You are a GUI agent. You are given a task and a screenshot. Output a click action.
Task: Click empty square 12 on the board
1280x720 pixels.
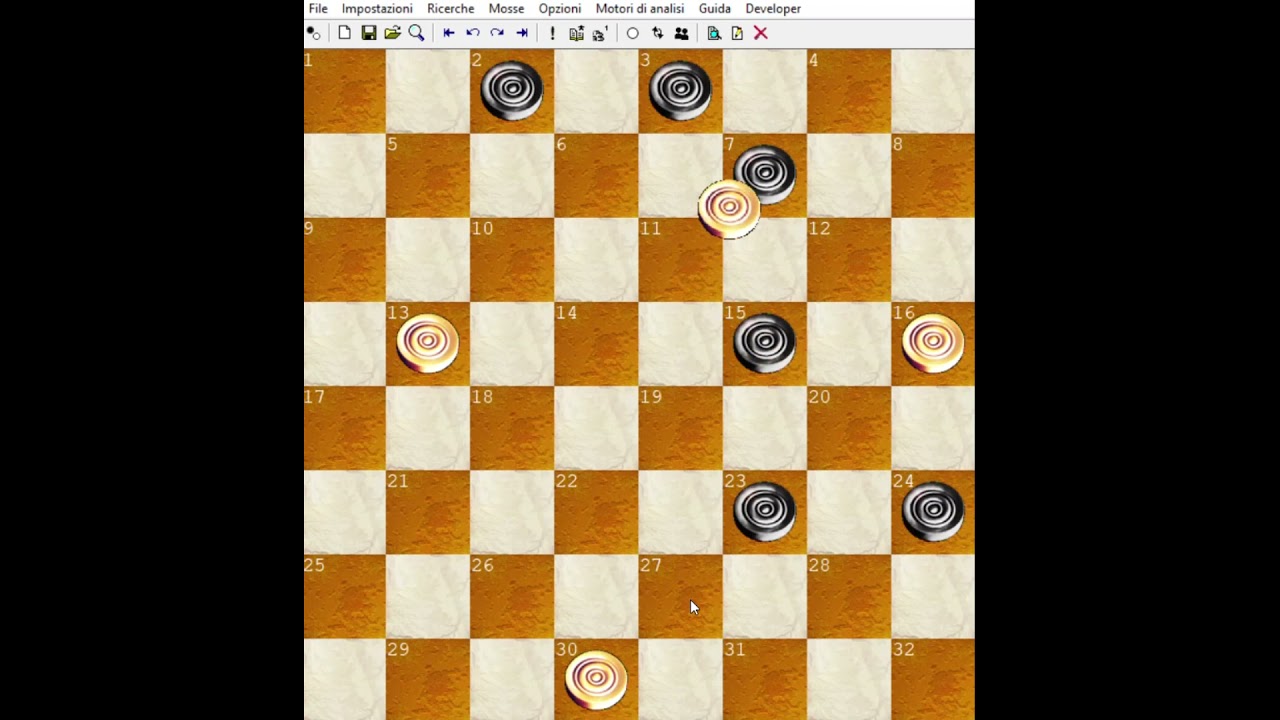849,259
